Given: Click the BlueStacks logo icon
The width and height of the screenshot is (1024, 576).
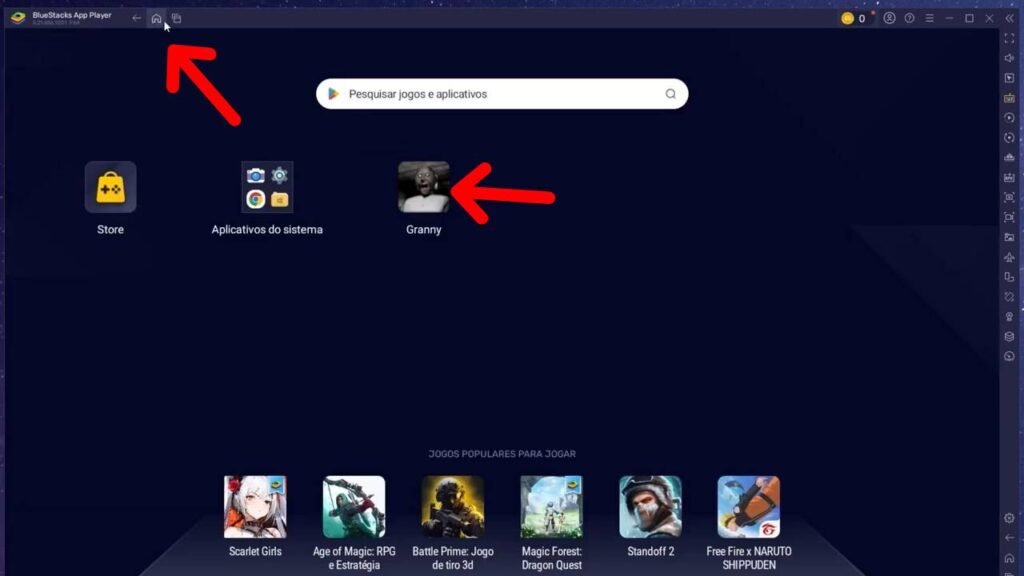Looking at the screenshot, I should click(18, 18).
